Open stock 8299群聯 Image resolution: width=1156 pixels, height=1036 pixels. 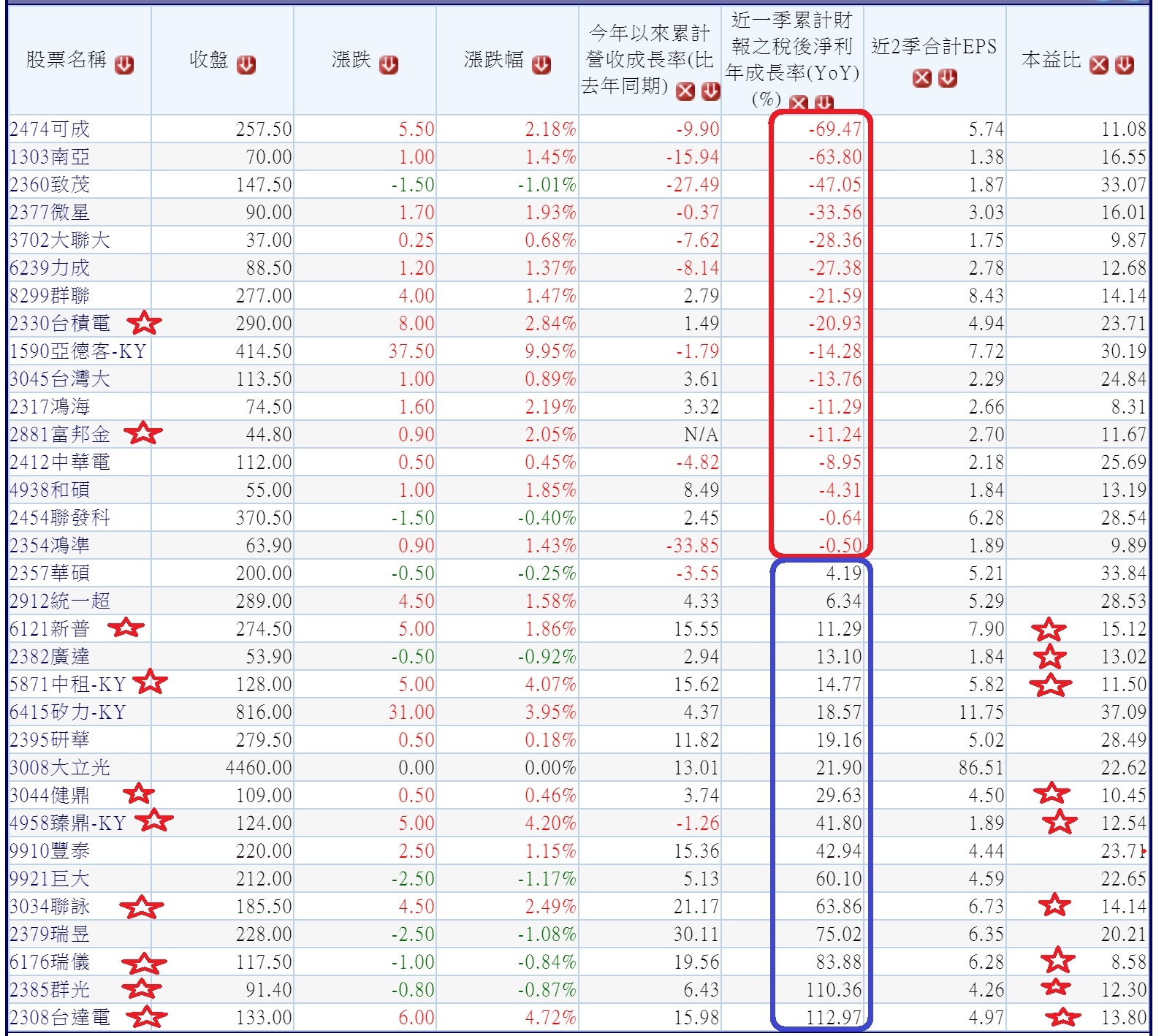50,296
